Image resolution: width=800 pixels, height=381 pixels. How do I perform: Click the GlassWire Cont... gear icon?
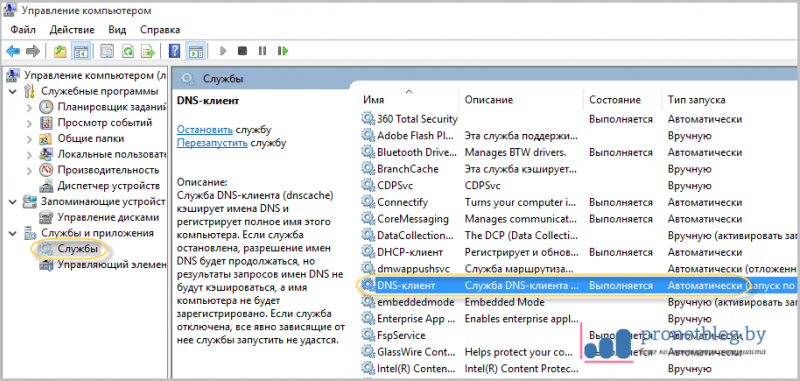[368, 352]
